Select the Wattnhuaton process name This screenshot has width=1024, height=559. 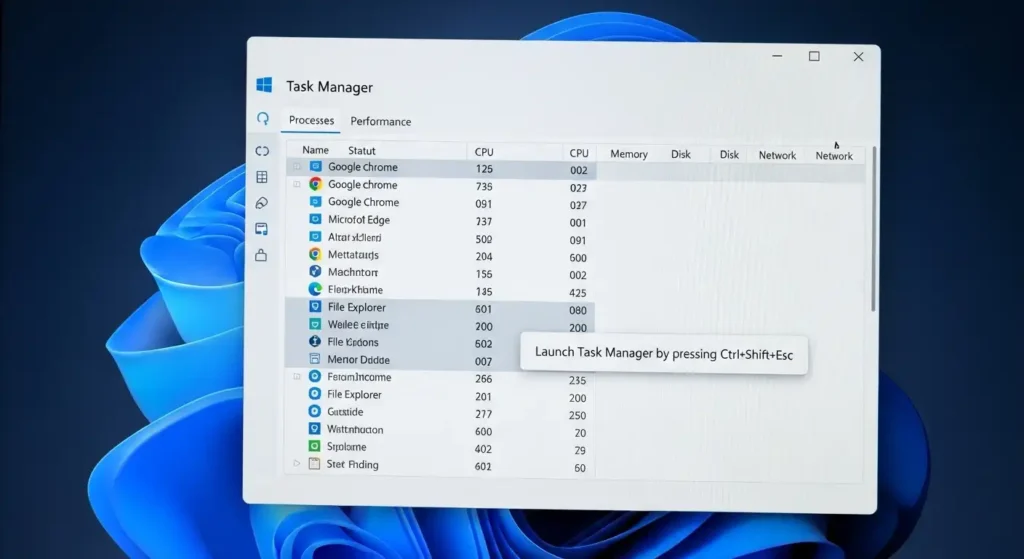point(355,430)
